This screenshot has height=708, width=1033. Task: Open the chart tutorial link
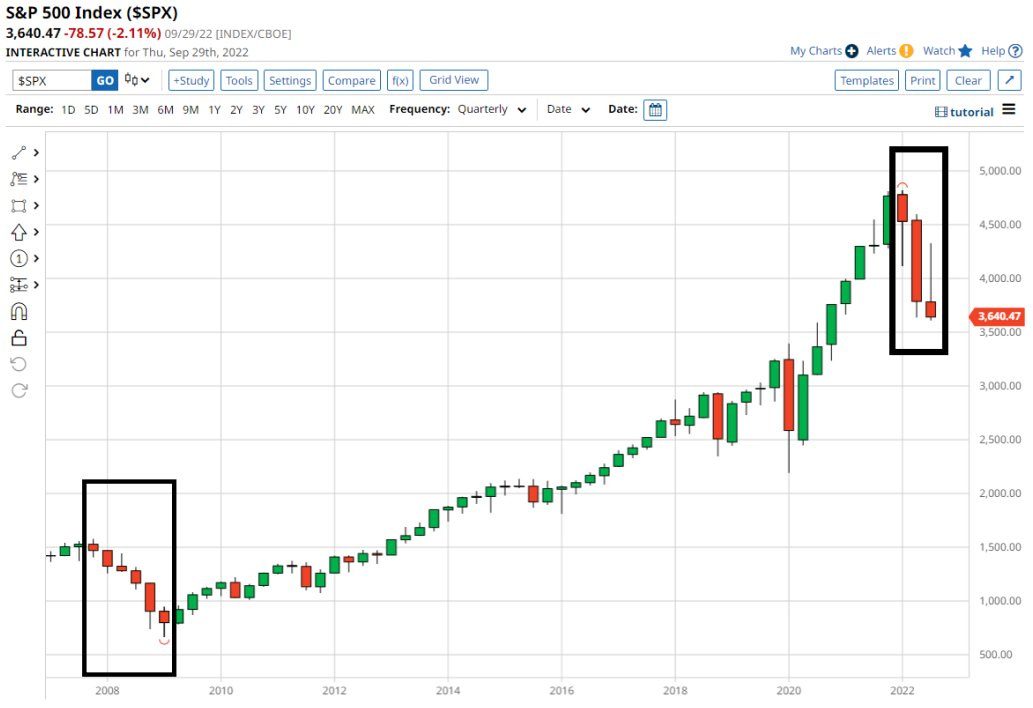pyautogui.click(x=964, y=112)
